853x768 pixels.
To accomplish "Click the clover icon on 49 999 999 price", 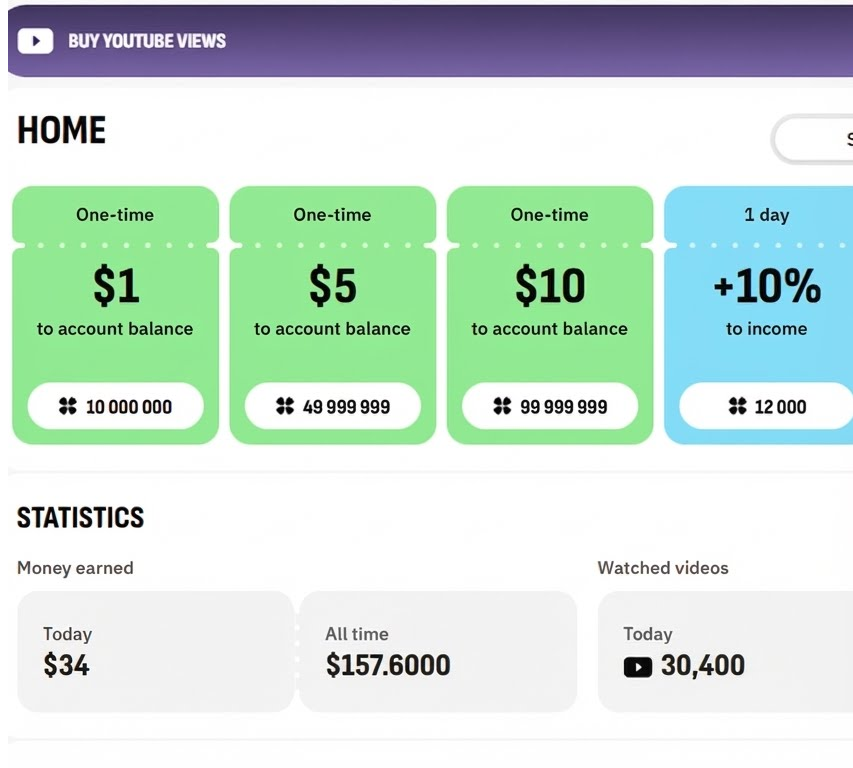I will pos(285,406).
